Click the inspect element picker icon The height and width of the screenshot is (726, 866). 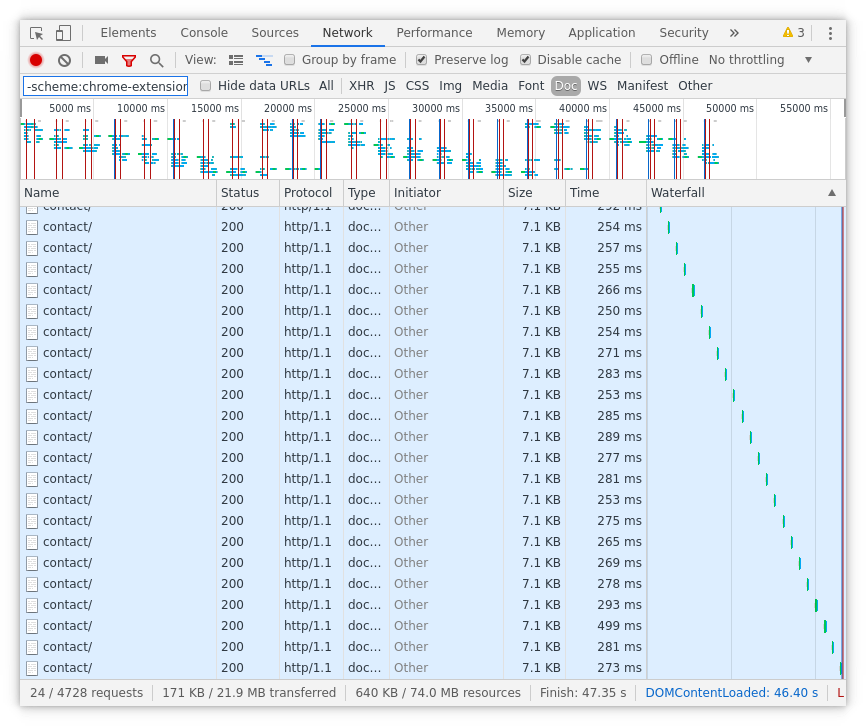pyautogui.click(x=37, y=33)
